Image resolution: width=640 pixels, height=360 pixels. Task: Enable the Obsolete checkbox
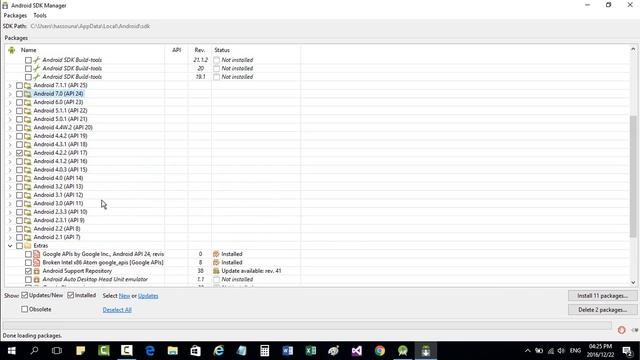[24, 309]
